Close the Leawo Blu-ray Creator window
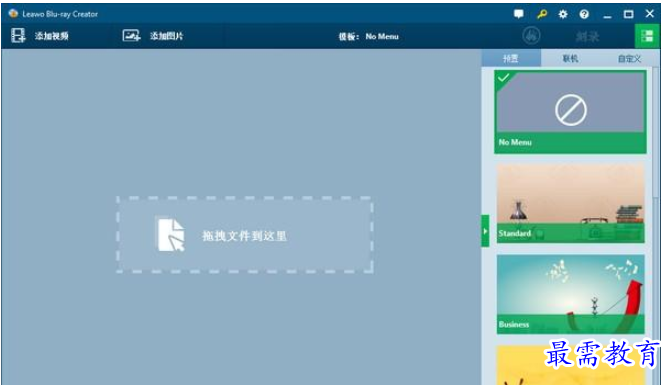 (x=650, y=14)
